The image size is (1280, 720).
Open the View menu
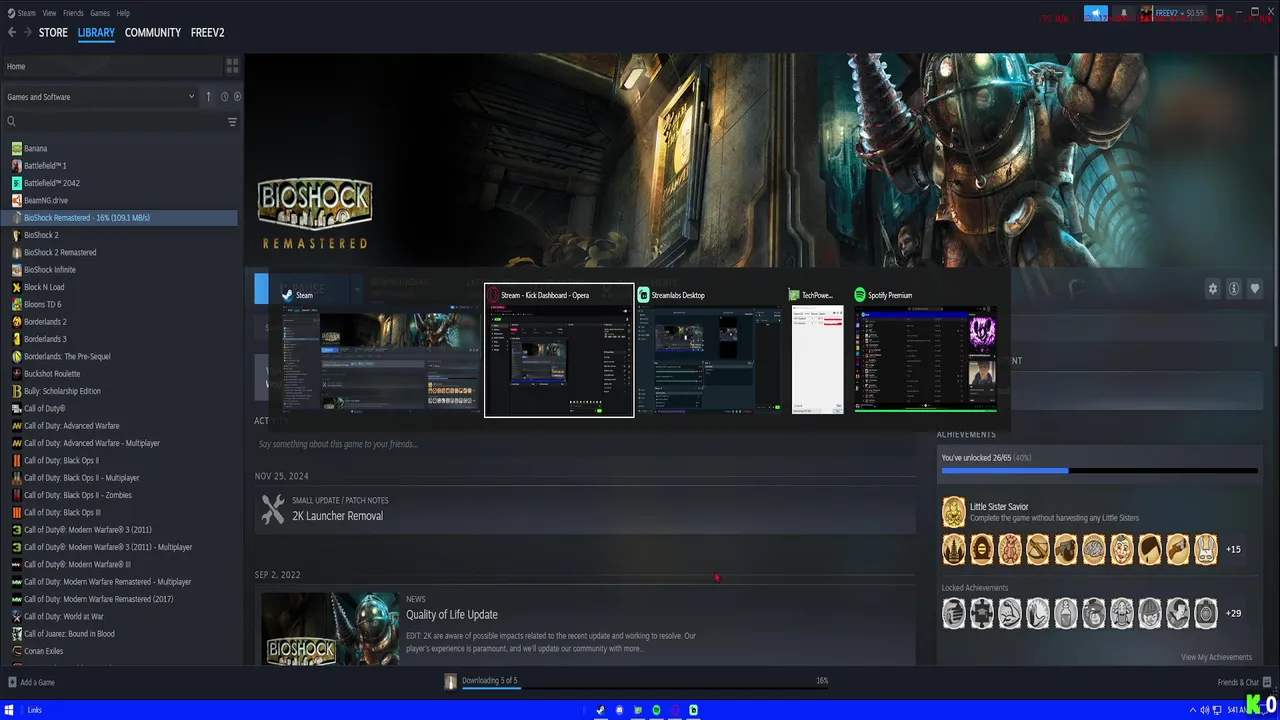tap(49, 13)
